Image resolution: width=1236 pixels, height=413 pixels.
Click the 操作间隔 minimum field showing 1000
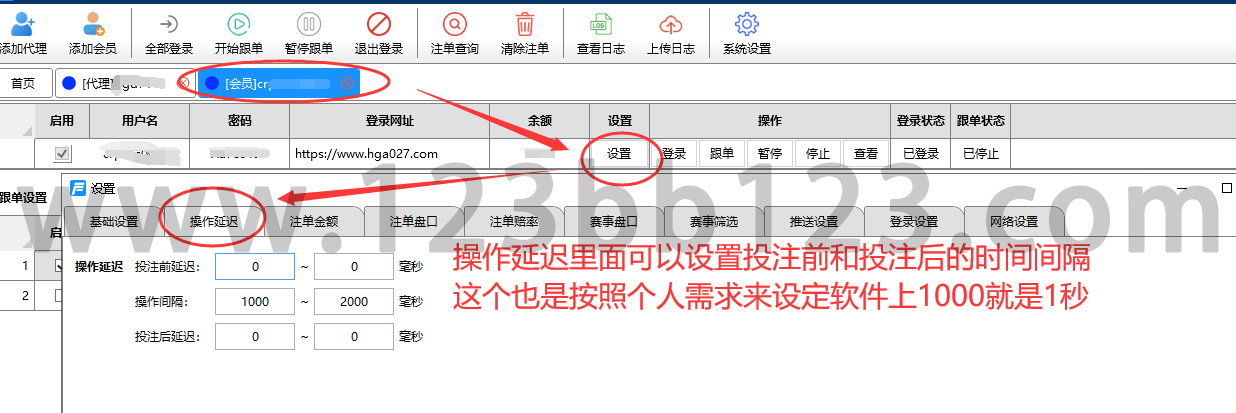coord(255,301)
